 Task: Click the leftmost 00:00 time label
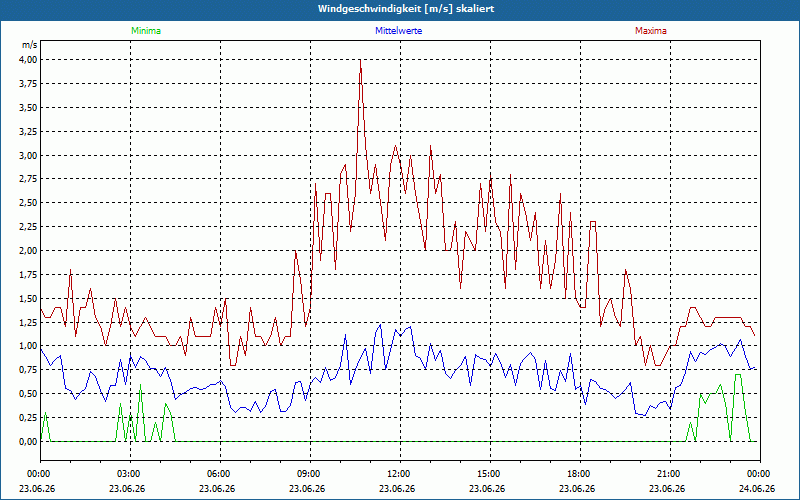coord(37,474)
